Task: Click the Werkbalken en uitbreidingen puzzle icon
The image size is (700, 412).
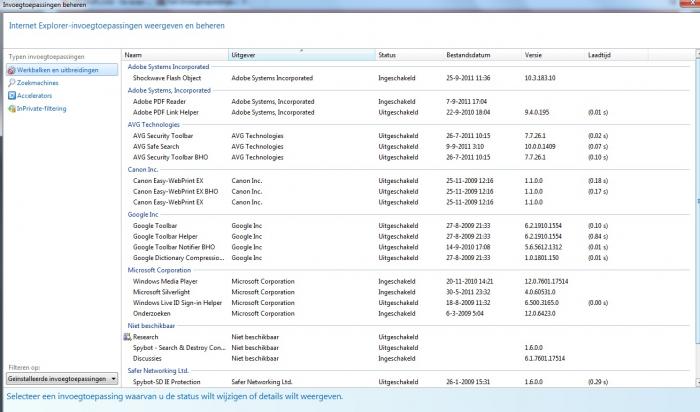Action: coord(12,70)
